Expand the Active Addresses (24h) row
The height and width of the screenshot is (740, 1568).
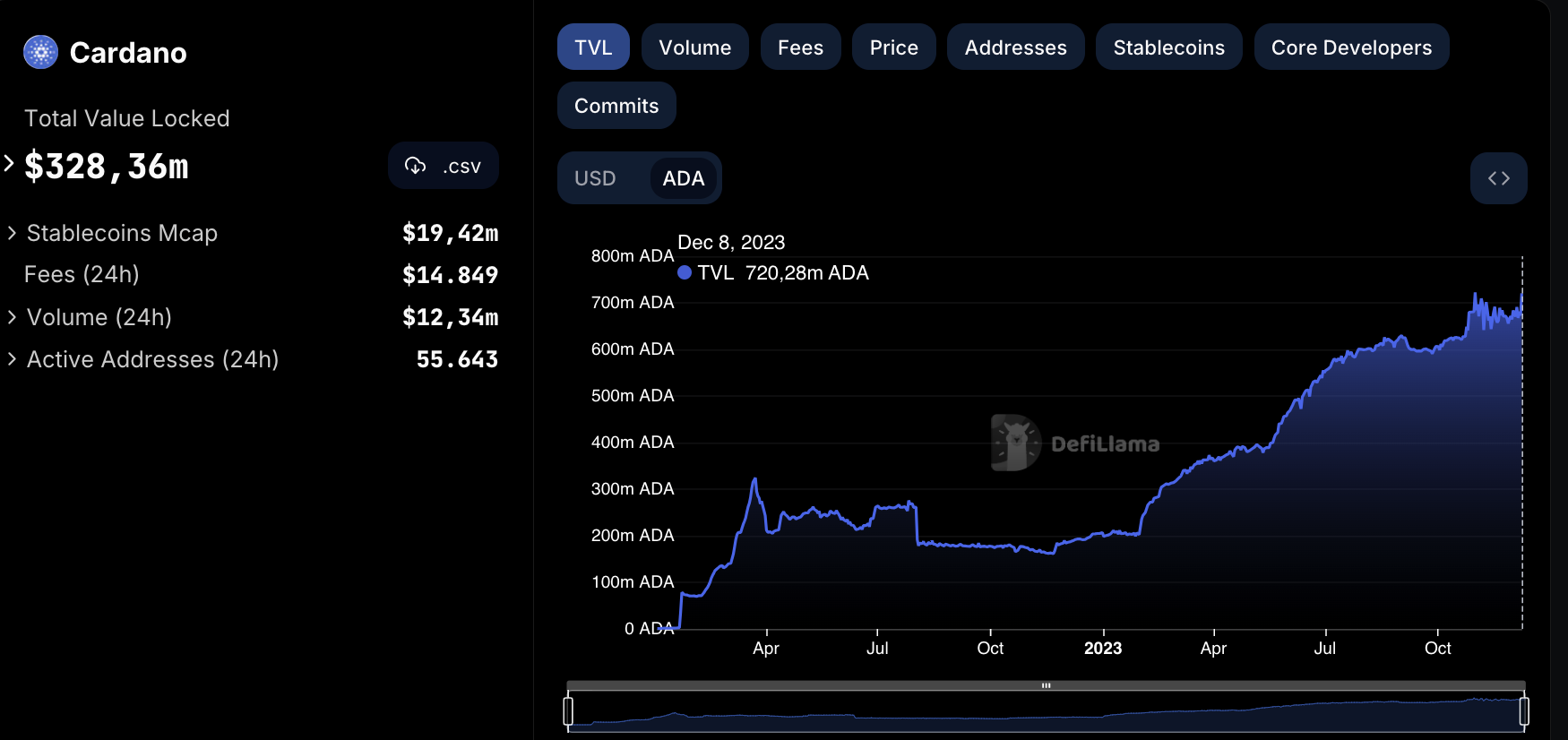click(12, 359)
